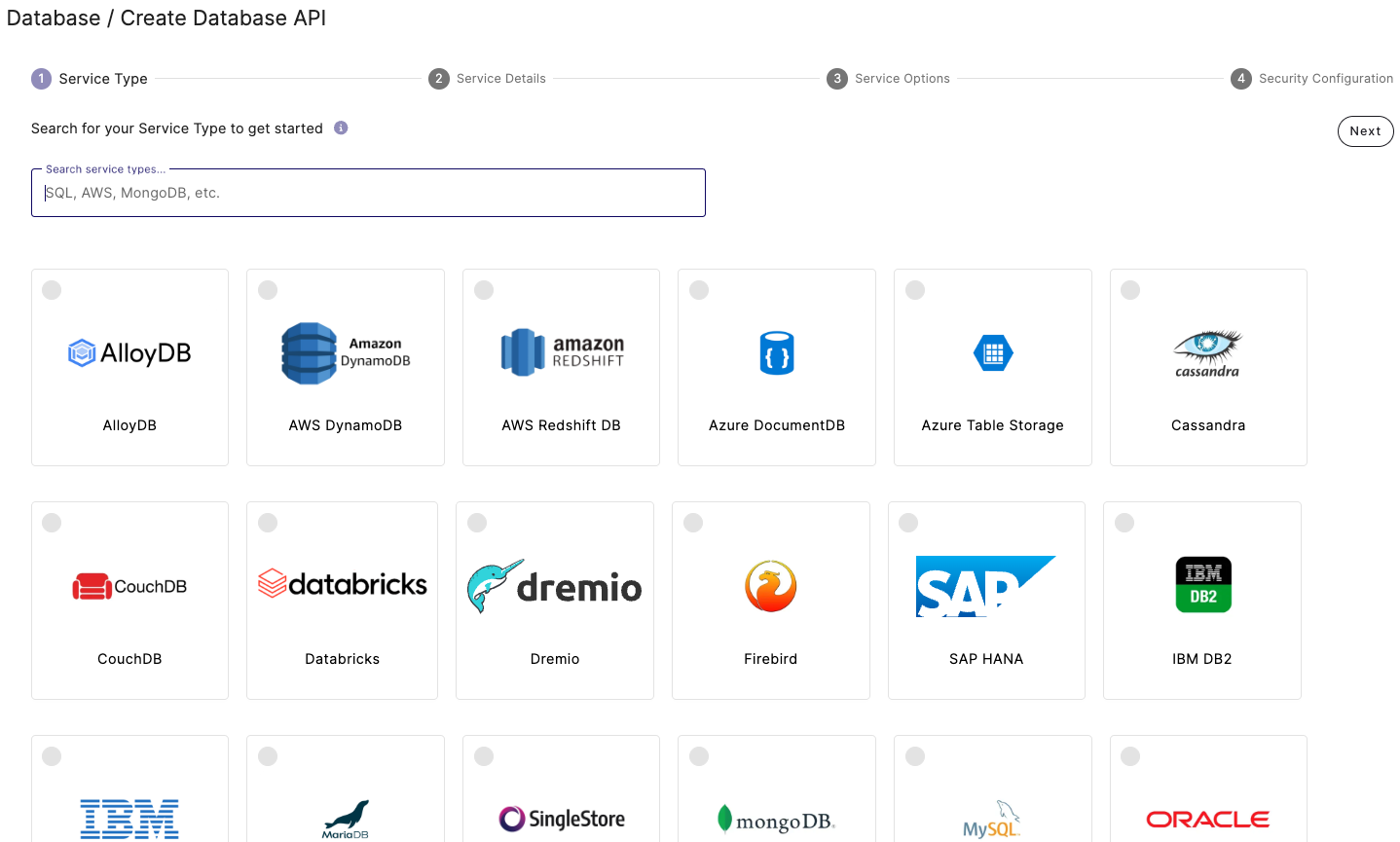The height and width of the screenshot is (842, 1400).
Task: Select the Databricks logo
Action: (x=342, y=585)
